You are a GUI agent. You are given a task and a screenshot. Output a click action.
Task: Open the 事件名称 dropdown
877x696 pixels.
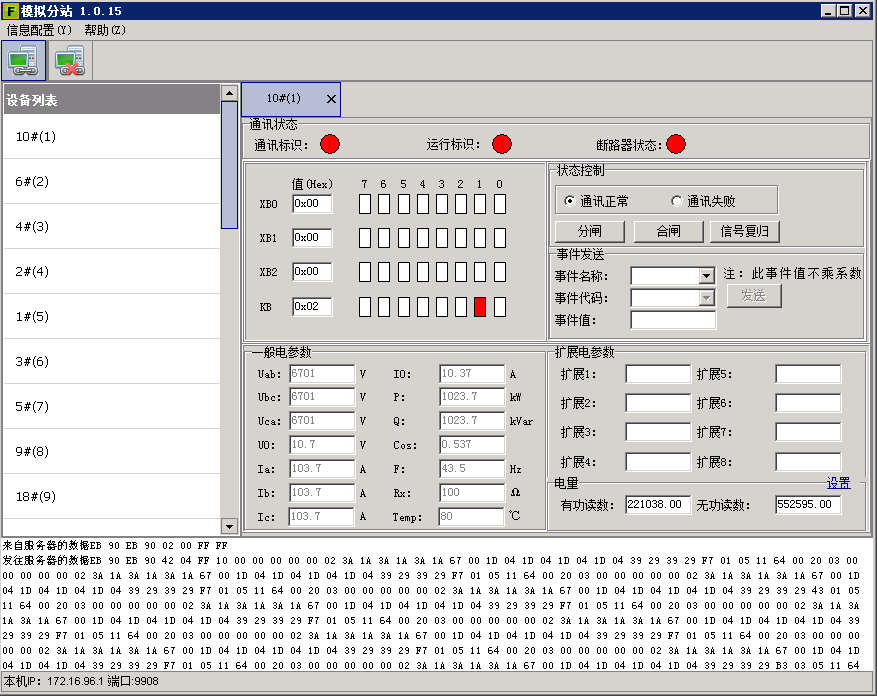(x=706, y=276)
